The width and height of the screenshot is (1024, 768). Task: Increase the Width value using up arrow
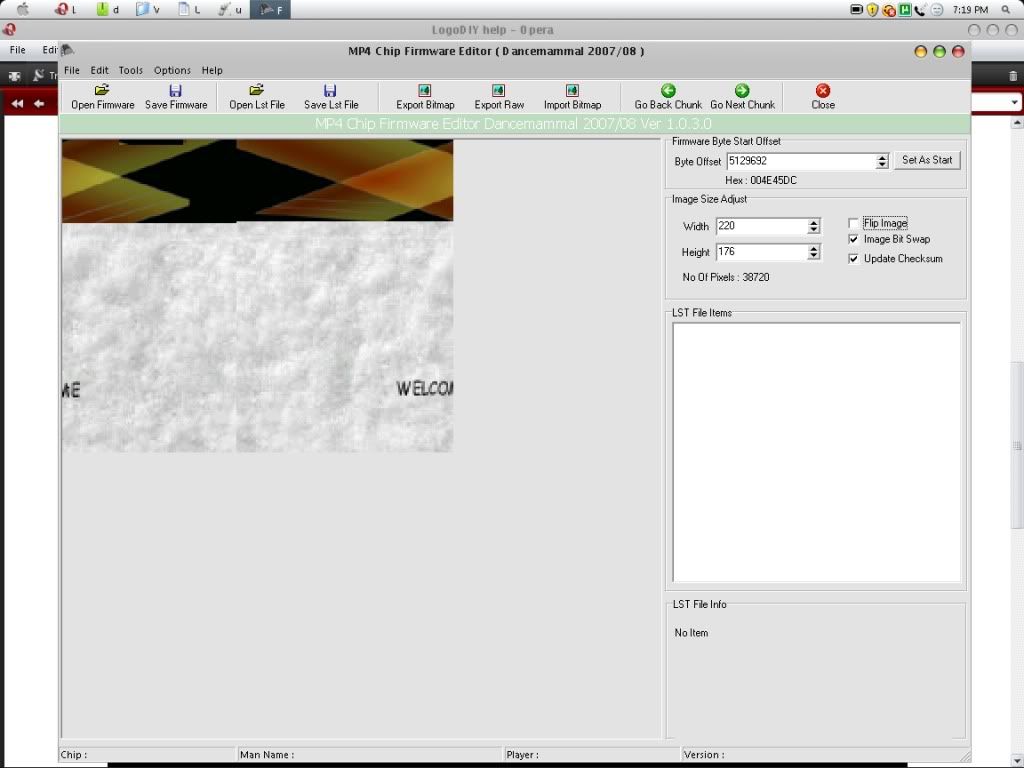[814, 222]
